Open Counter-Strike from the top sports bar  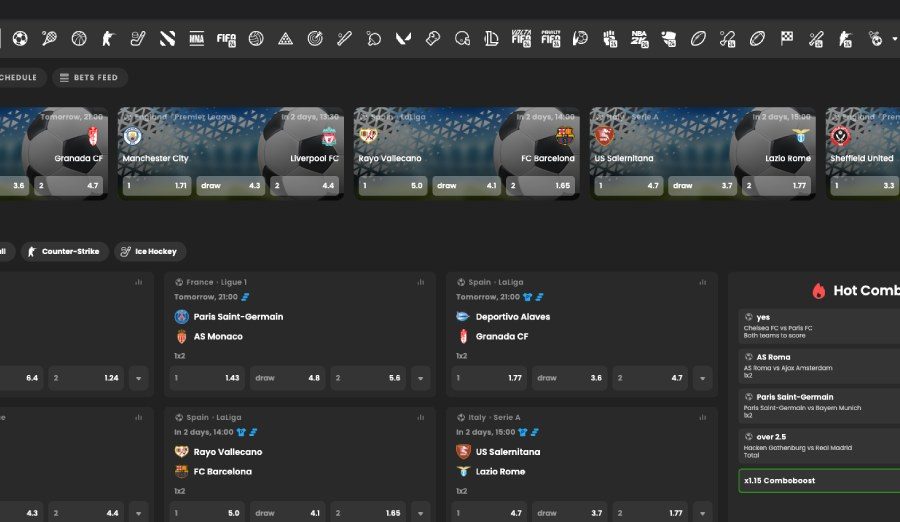[x=108, y=38]
